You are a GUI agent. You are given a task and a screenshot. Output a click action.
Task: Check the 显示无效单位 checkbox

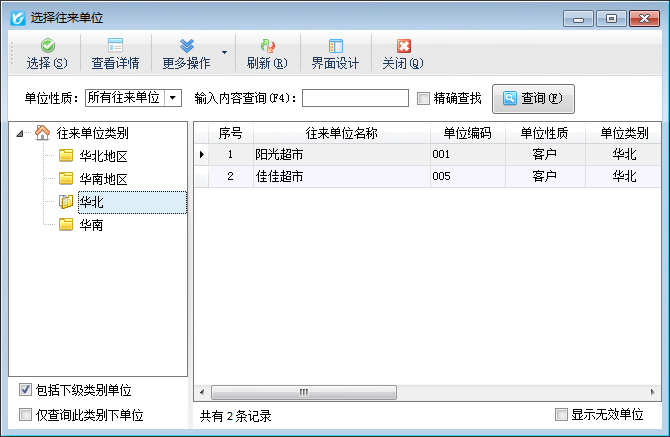tap(561, 414)
